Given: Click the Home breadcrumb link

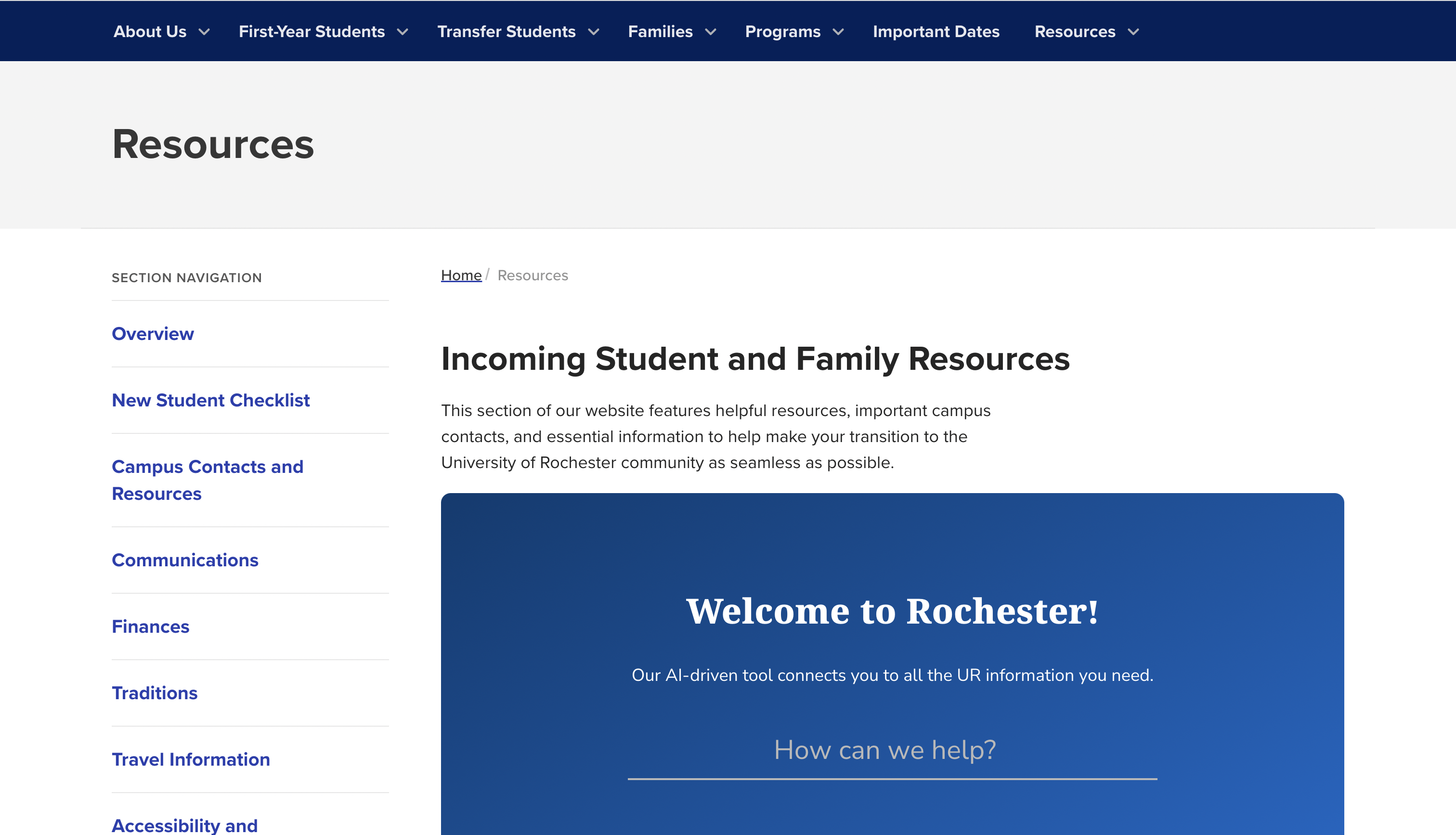Looking at the screenshot, I should [x=461, y=276].
